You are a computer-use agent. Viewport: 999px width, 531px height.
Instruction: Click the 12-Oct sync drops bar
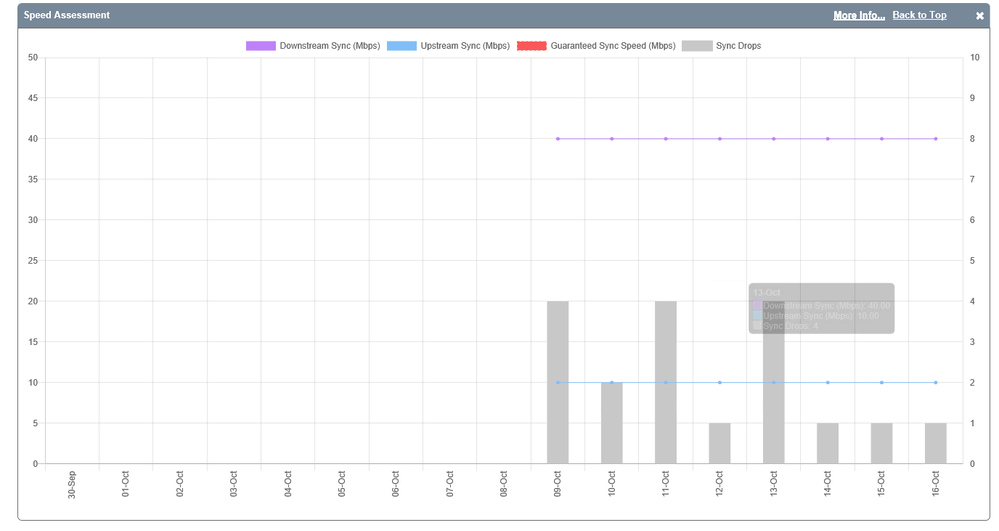(720, 443)
